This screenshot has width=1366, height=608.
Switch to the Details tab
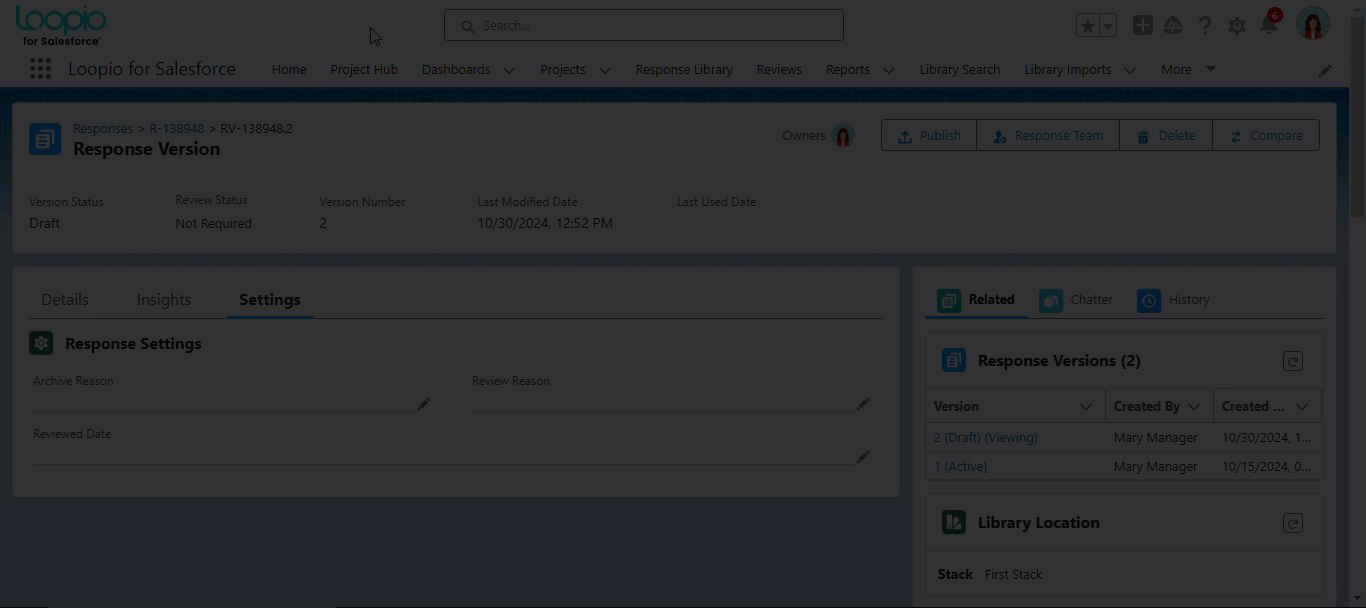[x=65, y=300]
